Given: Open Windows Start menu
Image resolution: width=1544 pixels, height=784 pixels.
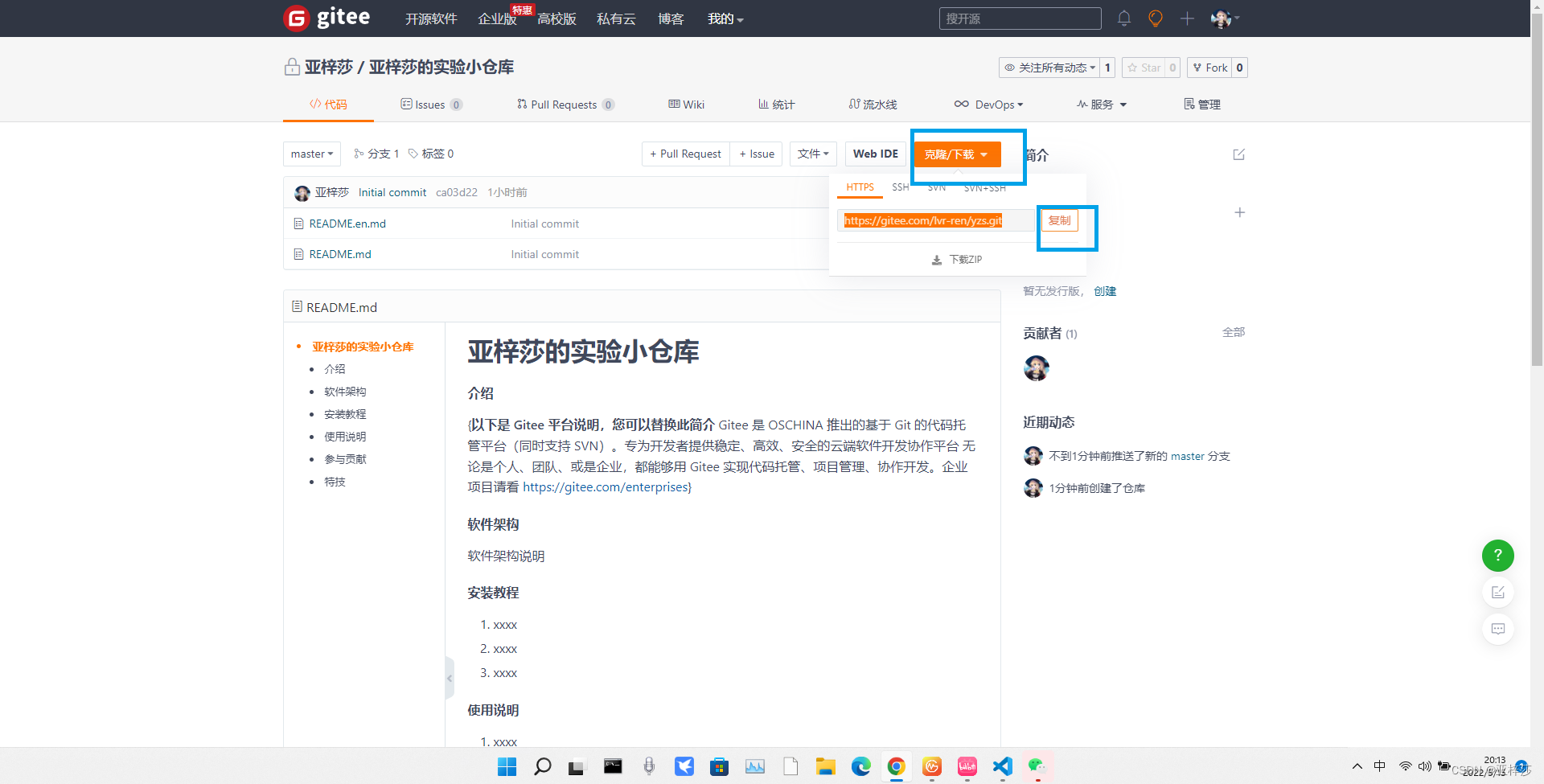Looking at the screenshot, I should (507, 766).
